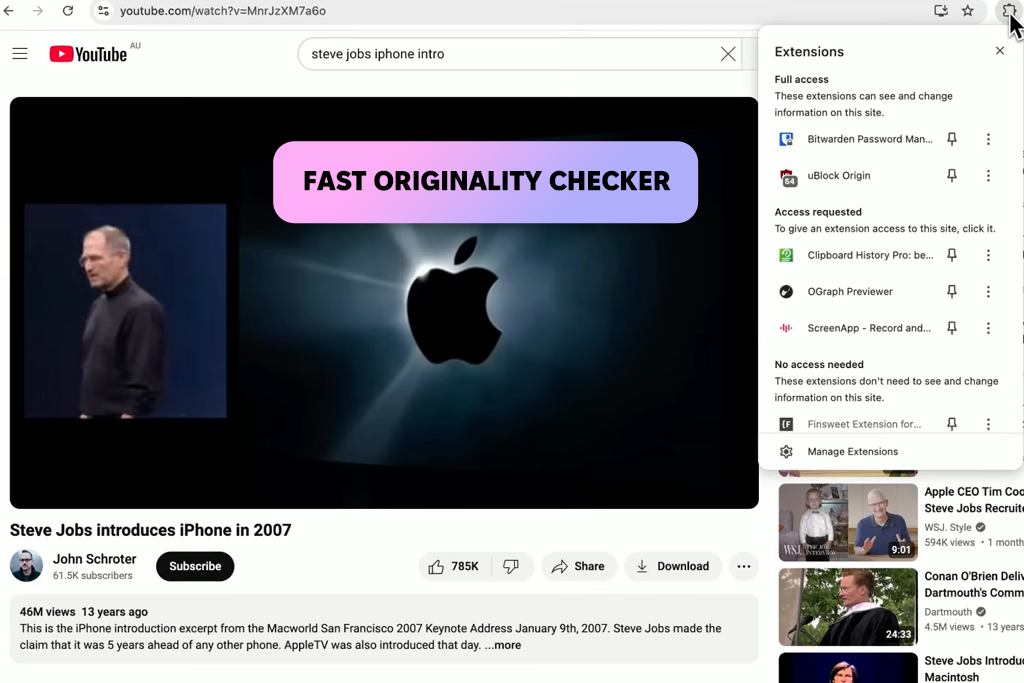Pin Clipboard History Pro to toolbar
Viewport: 1024px width, 683px height.
pyautogui.click(x=952, y=255)
